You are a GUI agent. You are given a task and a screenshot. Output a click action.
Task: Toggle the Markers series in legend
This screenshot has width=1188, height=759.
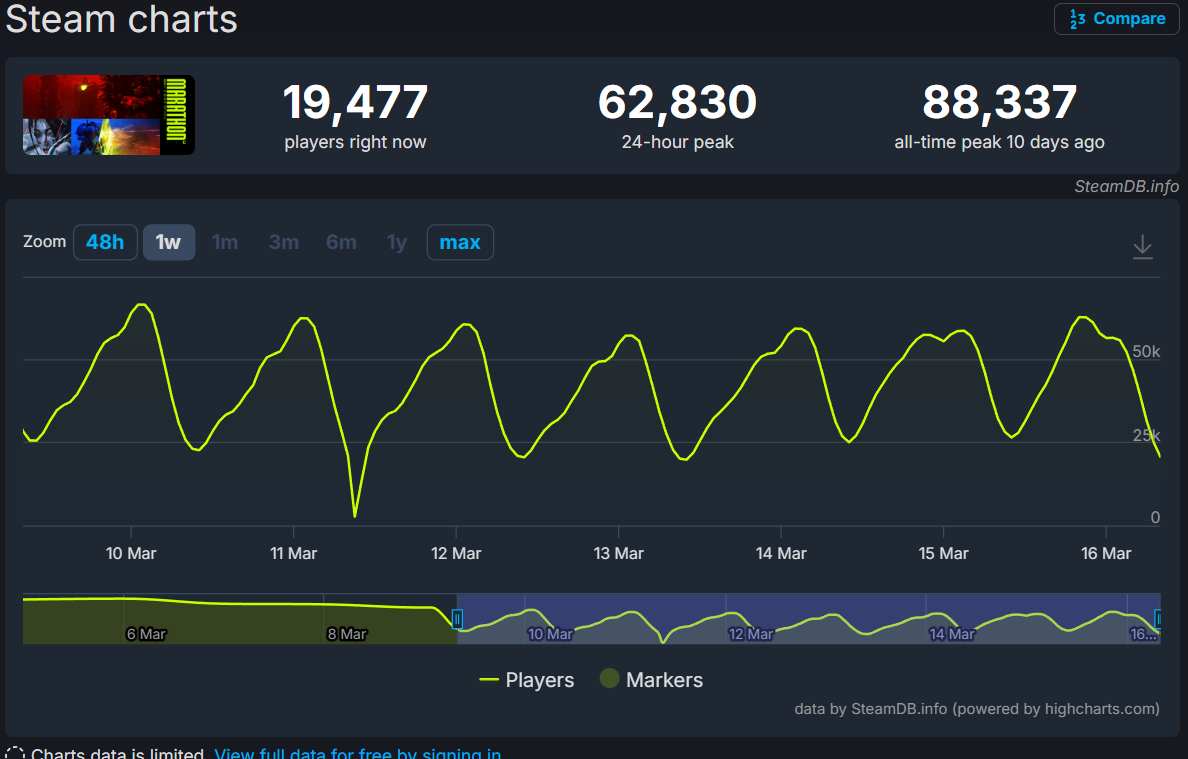652,680
